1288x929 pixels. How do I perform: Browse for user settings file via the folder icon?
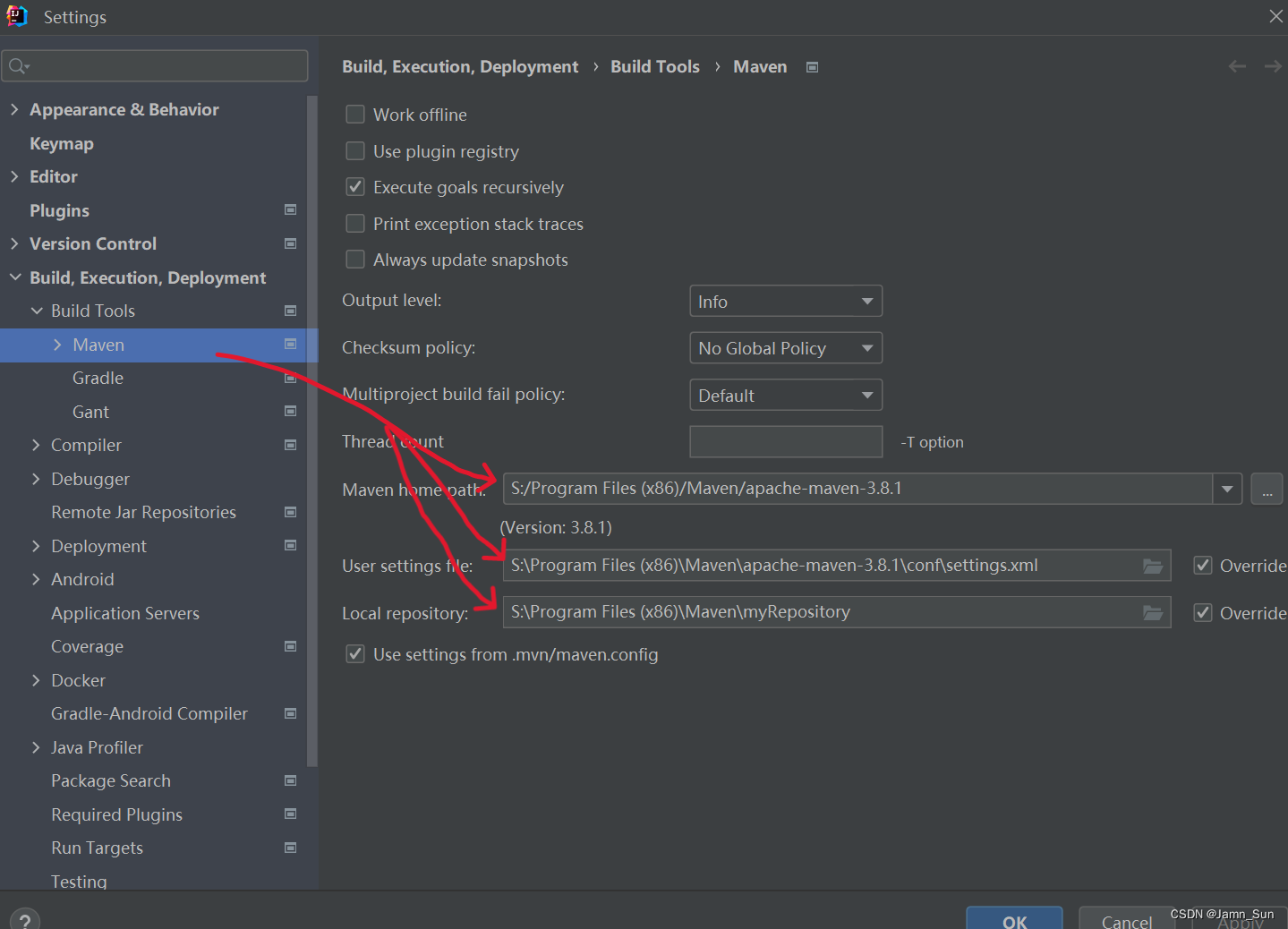pos(1153,566)
